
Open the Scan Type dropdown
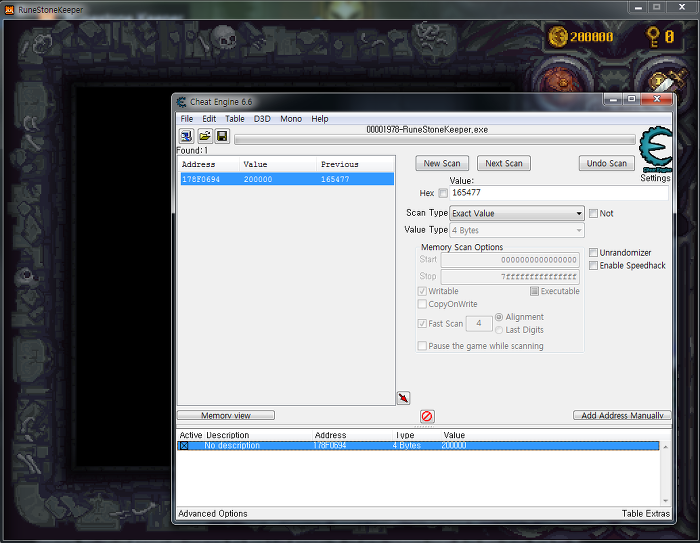(517, 213)
